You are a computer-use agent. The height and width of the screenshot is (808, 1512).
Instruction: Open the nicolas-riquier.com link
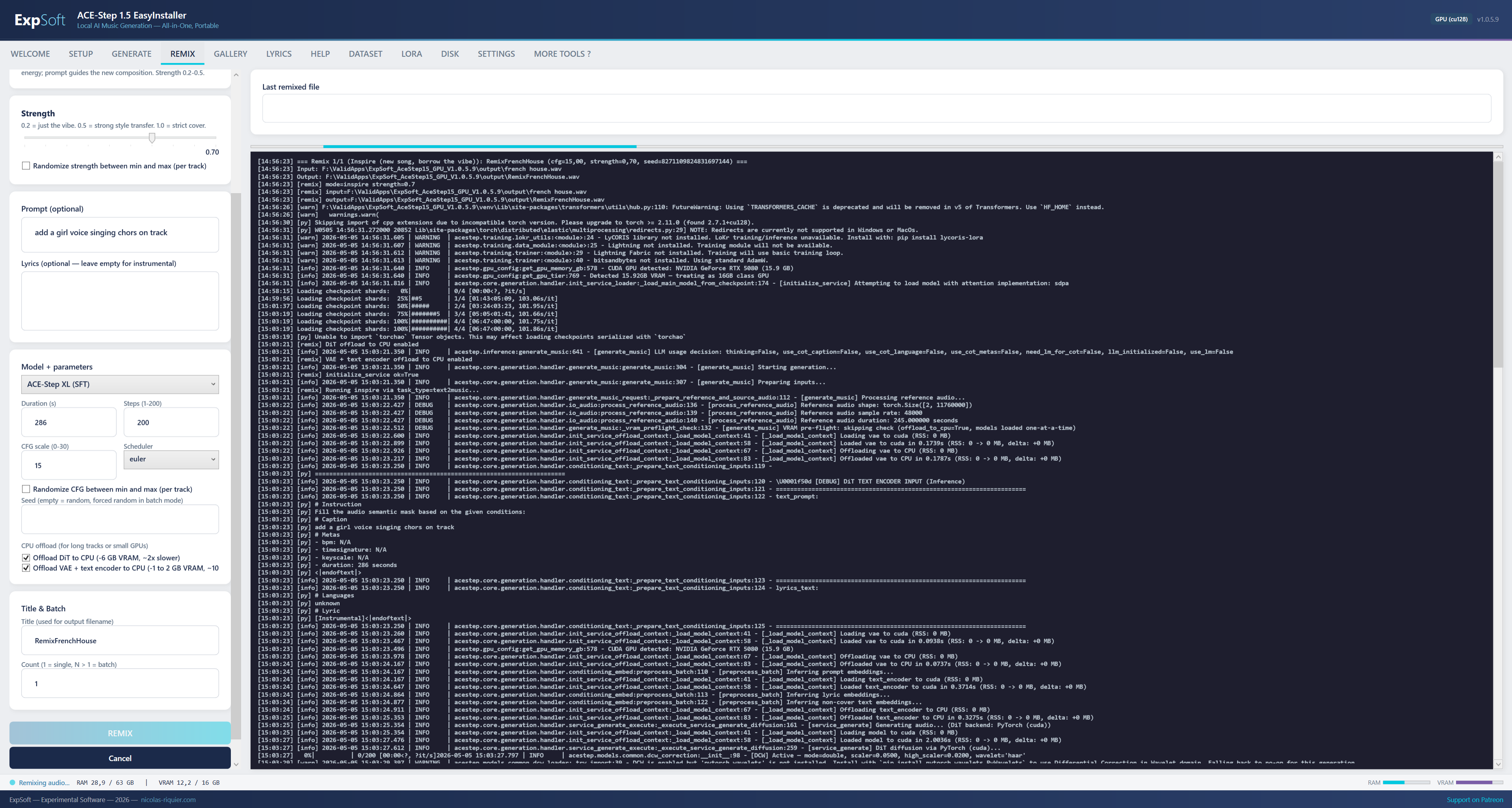point(168,799)
